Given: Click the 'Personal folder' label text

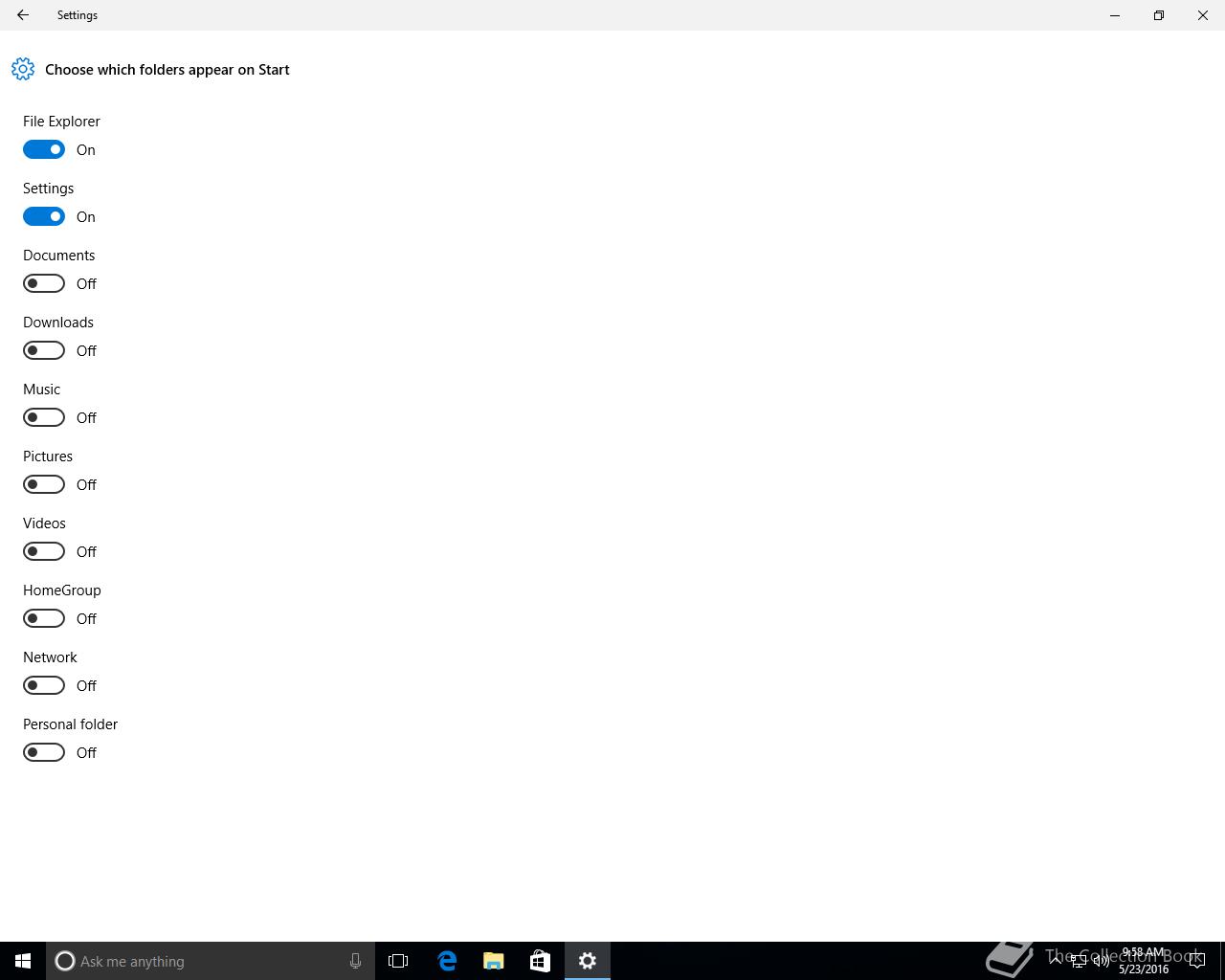Looking at the screenshot, I should (70, 724).
